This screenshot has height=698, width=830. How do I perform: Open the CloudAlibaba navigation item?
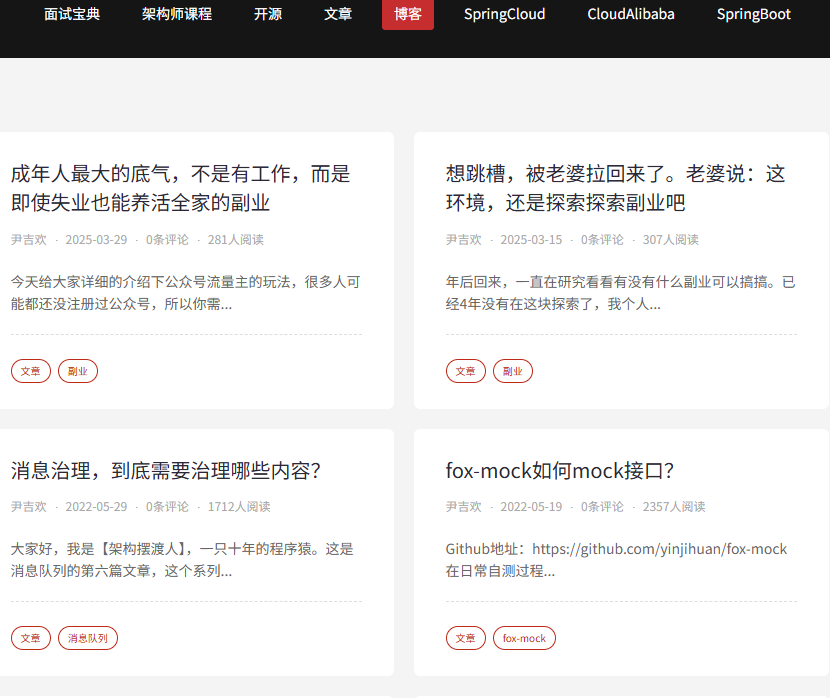[x=631, y=14]
